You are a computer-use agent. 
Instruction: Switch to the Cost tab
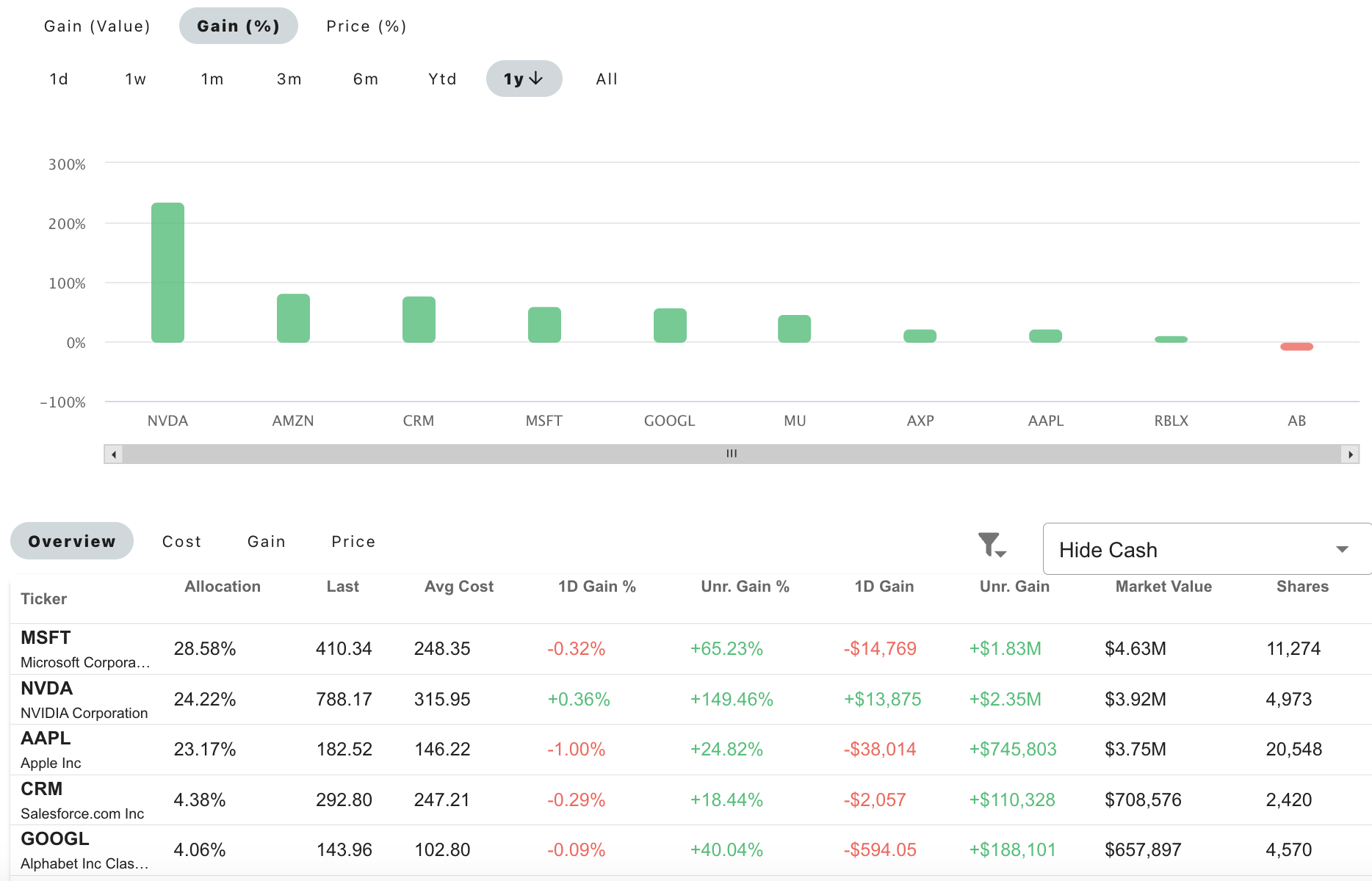[x=181, y=541]
